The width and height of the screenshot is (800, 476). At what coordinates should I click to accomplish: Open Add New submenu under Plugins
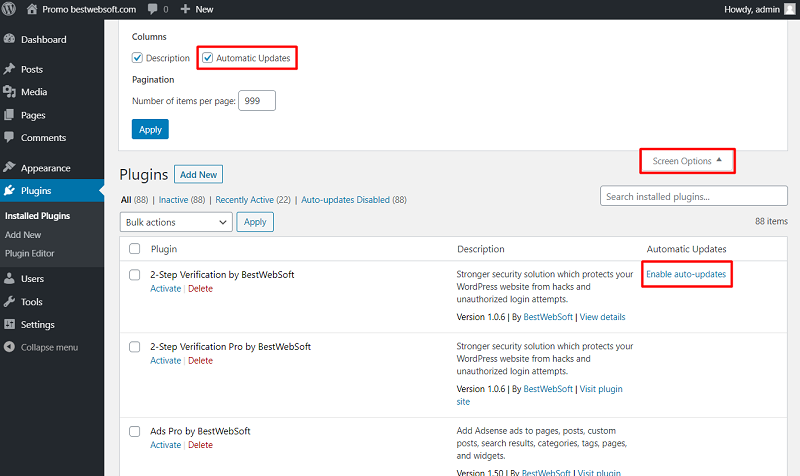23,235
